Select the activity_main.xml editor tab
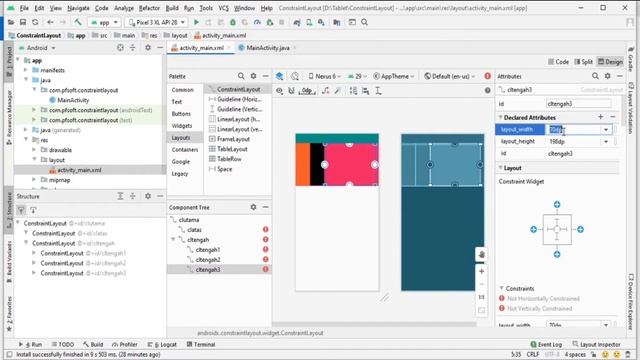Viewport: 640px width, 360px height. tap(201, 48)
